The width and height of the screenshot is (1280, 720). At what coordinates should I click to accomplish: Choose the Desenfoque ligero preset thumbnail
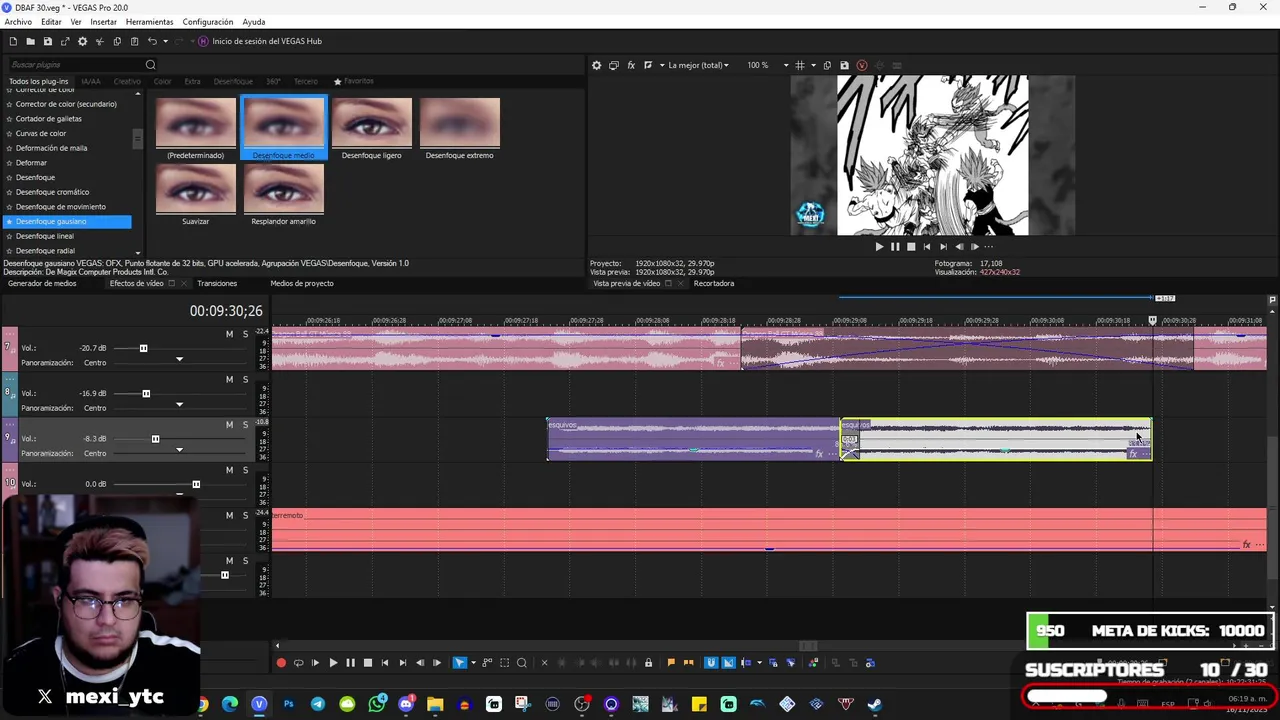(x=372, y=122)
